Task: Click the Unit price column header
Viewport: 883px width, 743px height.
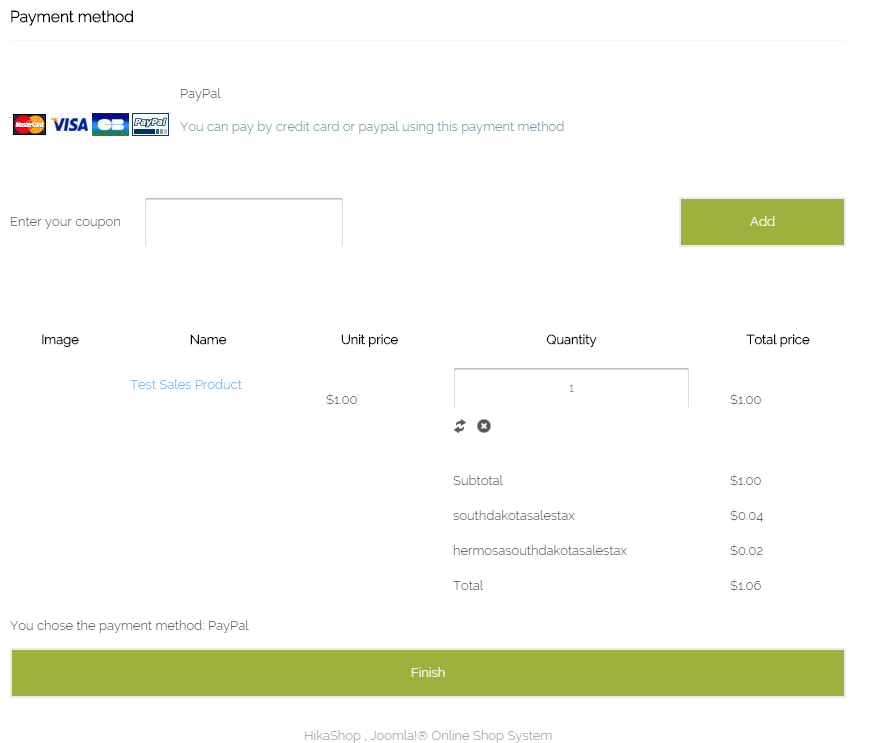Action: 369,340
